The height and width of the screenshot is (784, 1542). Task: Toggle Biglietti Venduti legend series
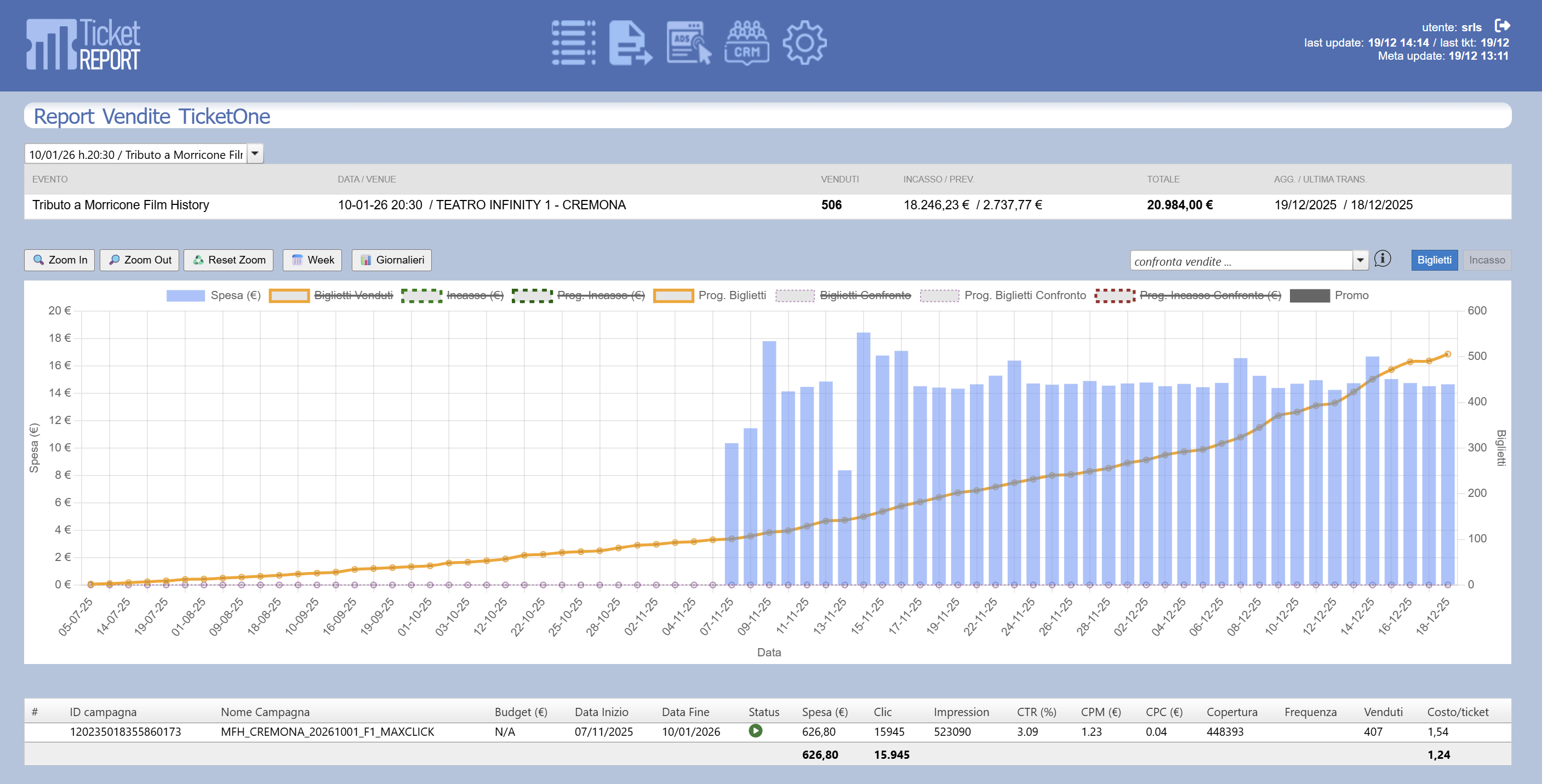pos(352,295)
